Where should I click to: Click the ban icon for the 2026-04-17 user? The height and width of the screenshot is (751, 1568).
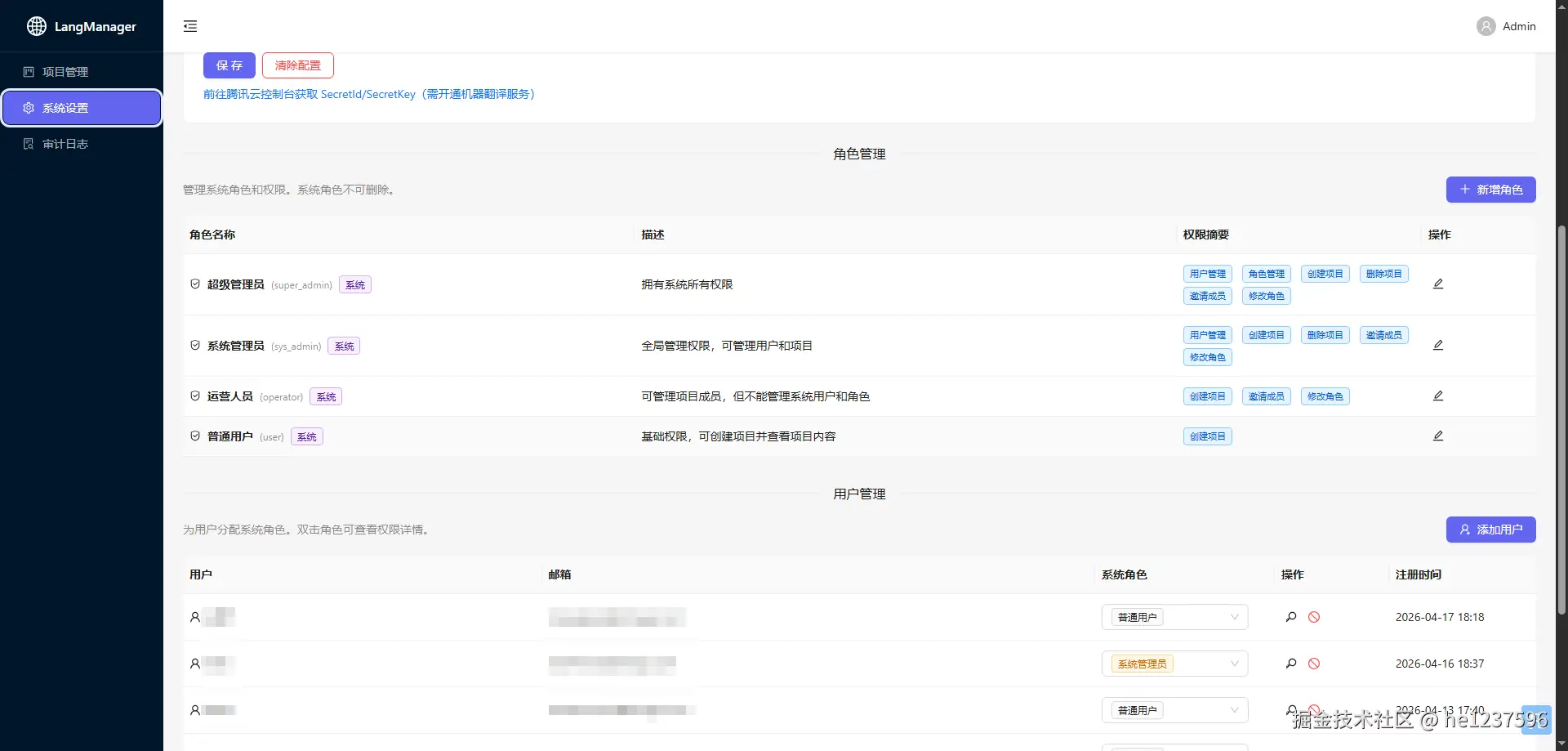pos(1314,617)
